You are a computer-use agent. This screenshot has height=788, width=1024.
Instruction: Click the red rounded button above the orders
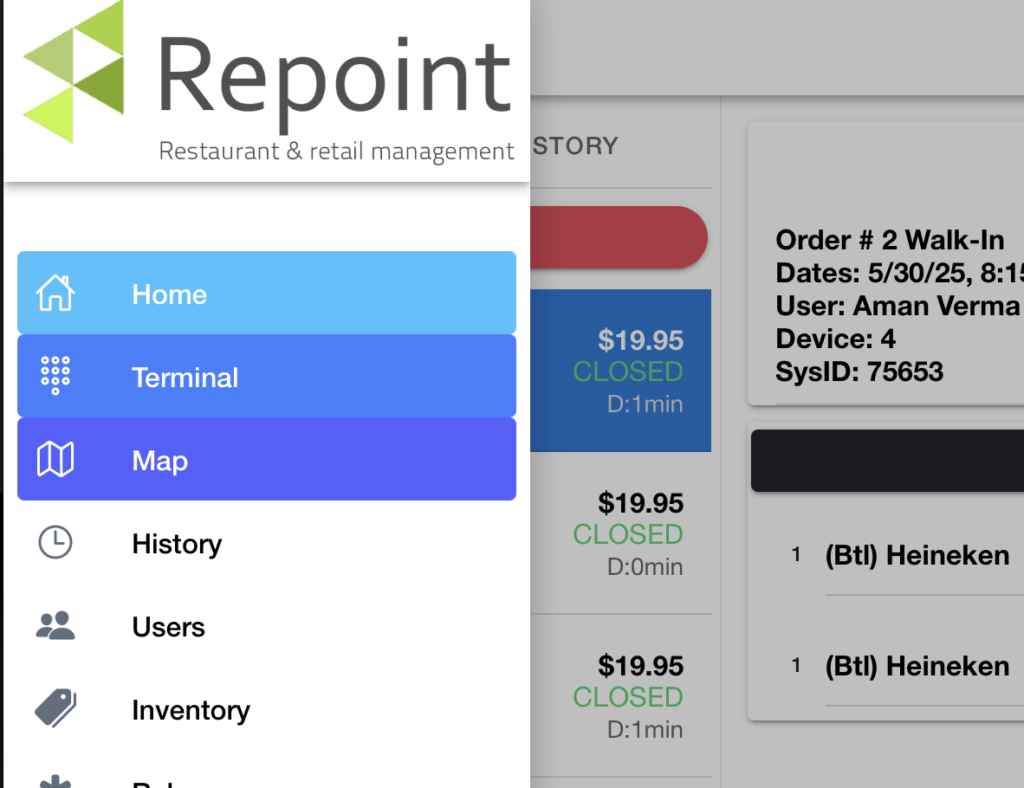tap(618, 237)
